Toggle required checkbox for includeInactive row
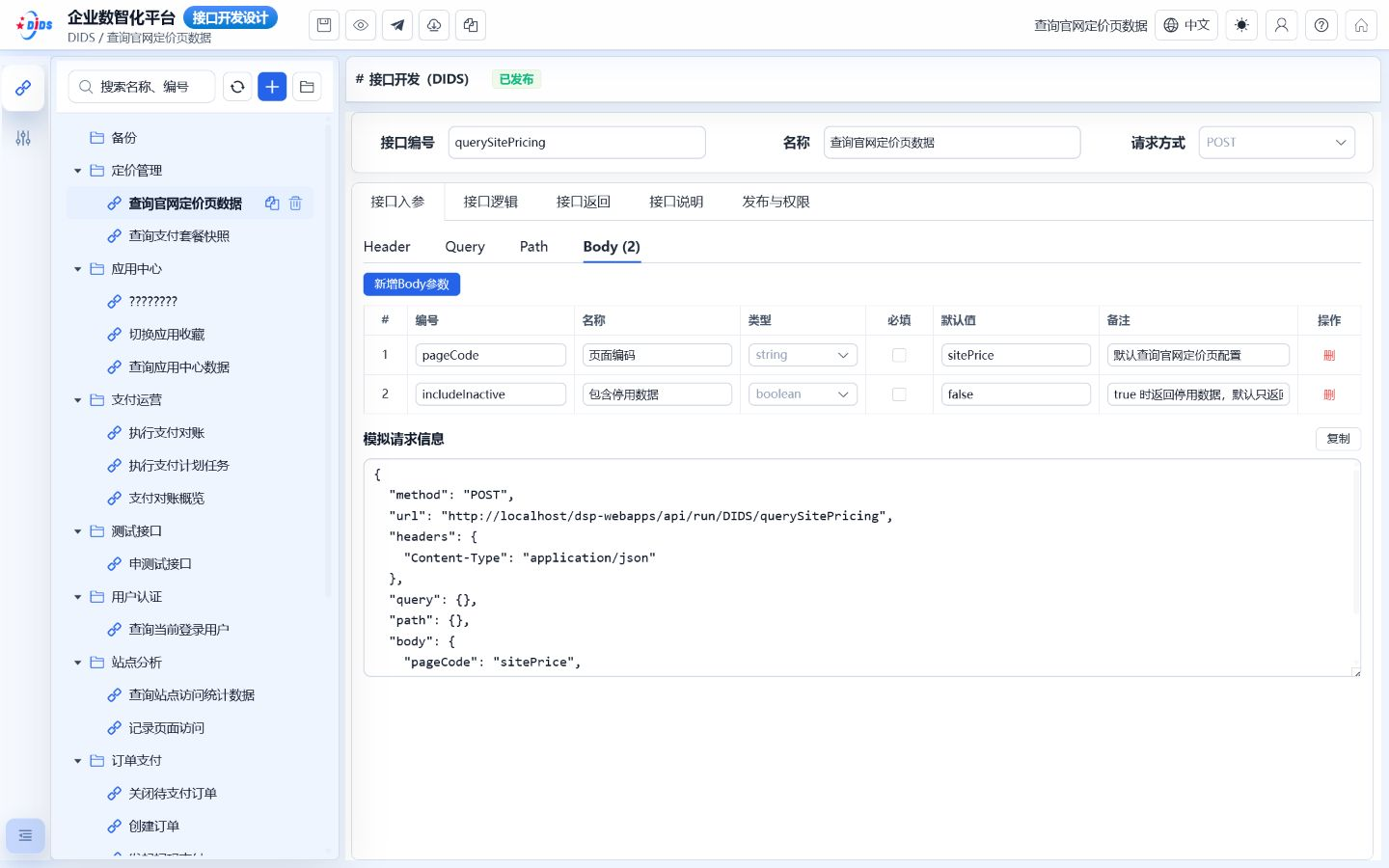 coord(899,394)
